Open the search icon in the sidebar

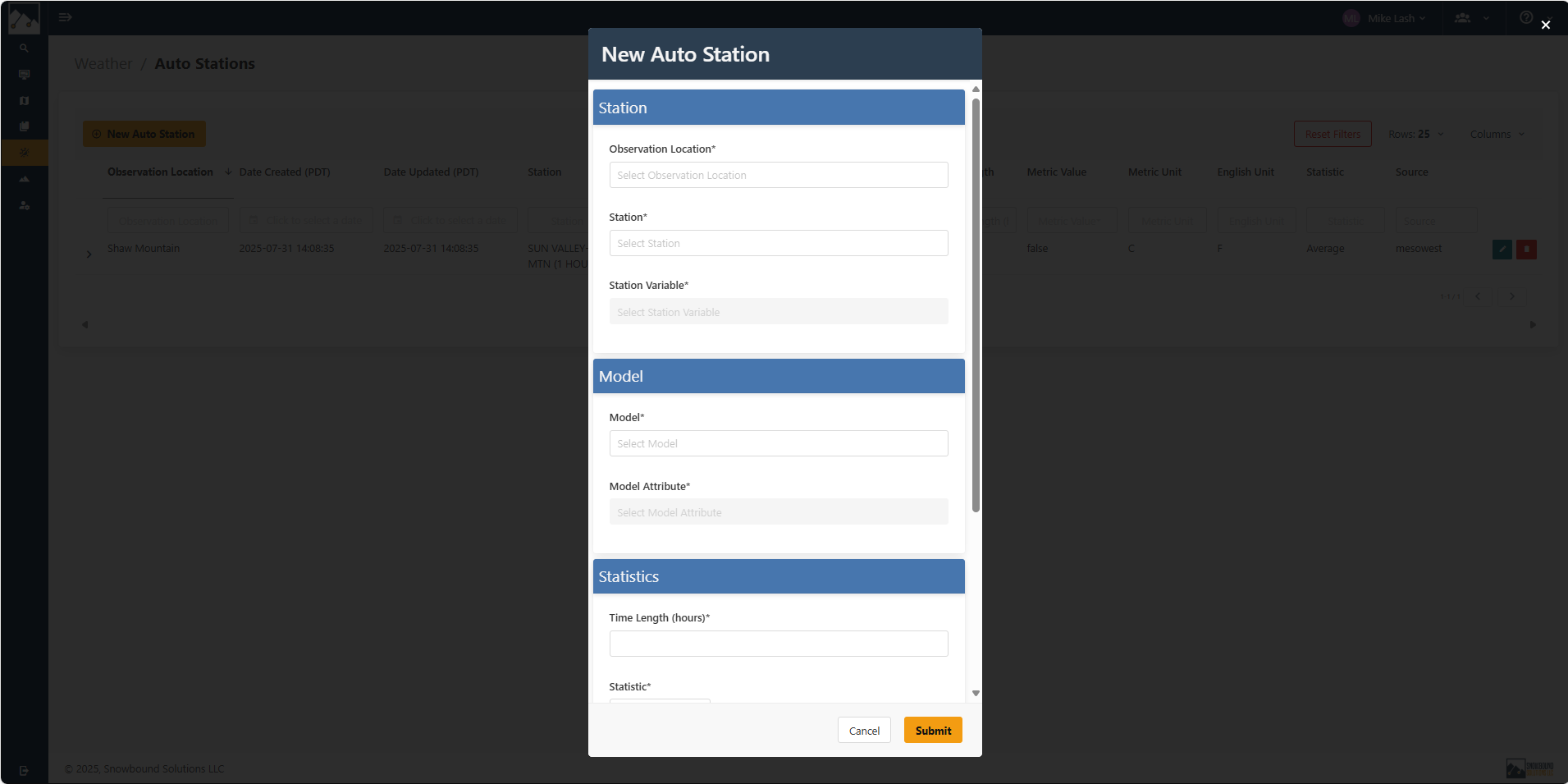pos(24,48)
